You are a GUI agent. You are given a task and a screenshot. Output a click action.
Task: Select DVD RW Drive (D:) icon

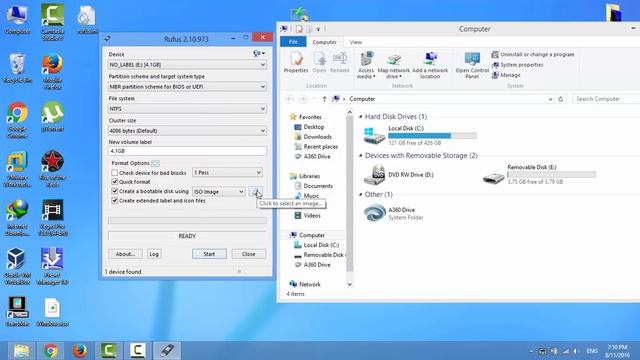(x=374, y=175)
